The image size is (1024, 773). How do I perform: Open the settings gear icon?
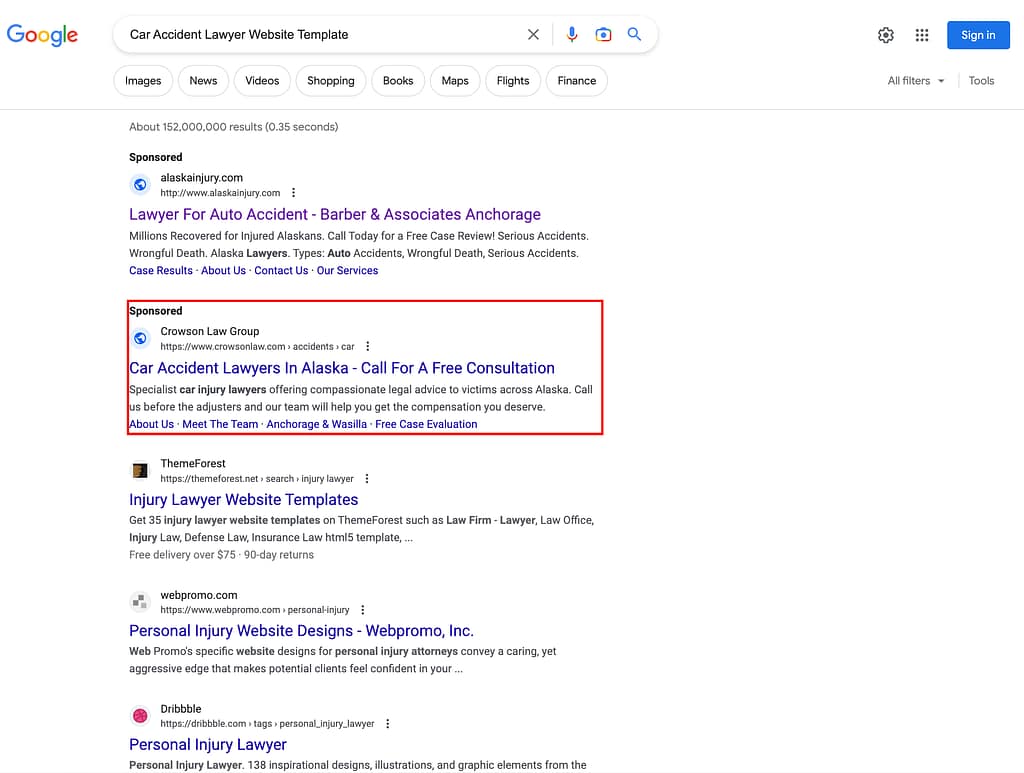point(886,35)
